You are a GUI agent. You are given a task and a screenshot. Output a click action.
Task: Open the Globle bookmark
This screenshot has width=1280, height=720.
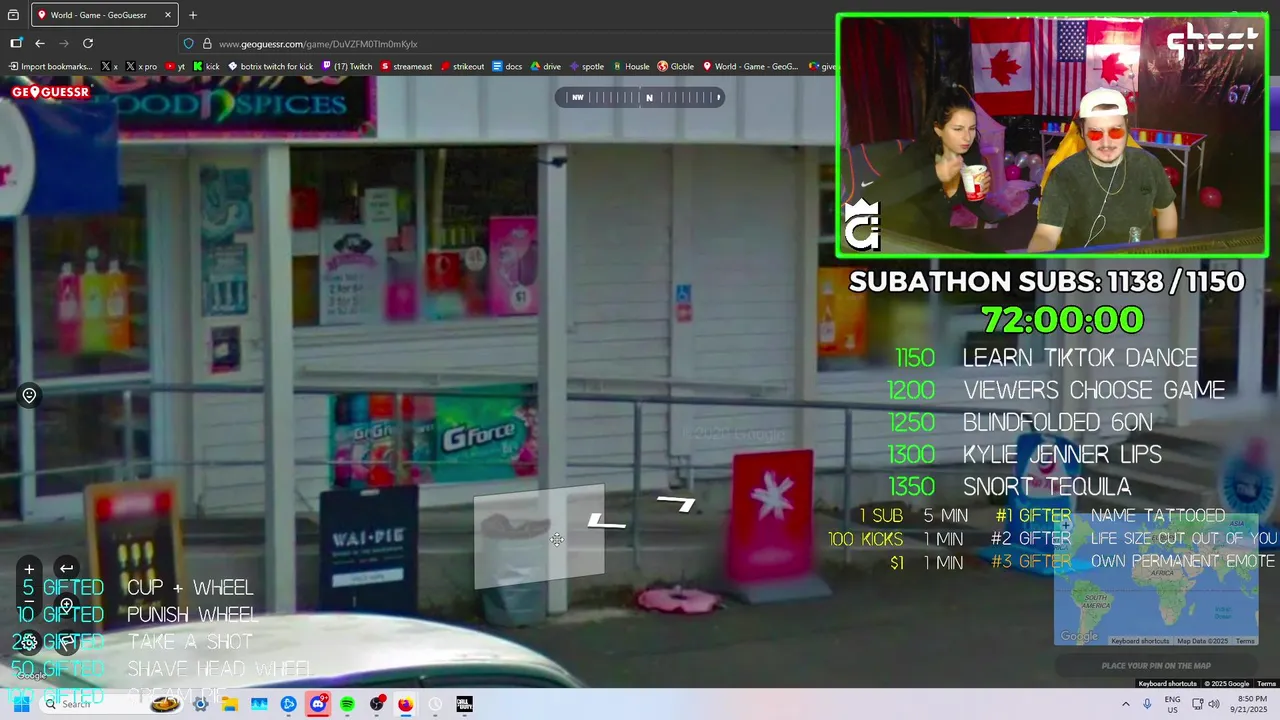coord(676,67)
